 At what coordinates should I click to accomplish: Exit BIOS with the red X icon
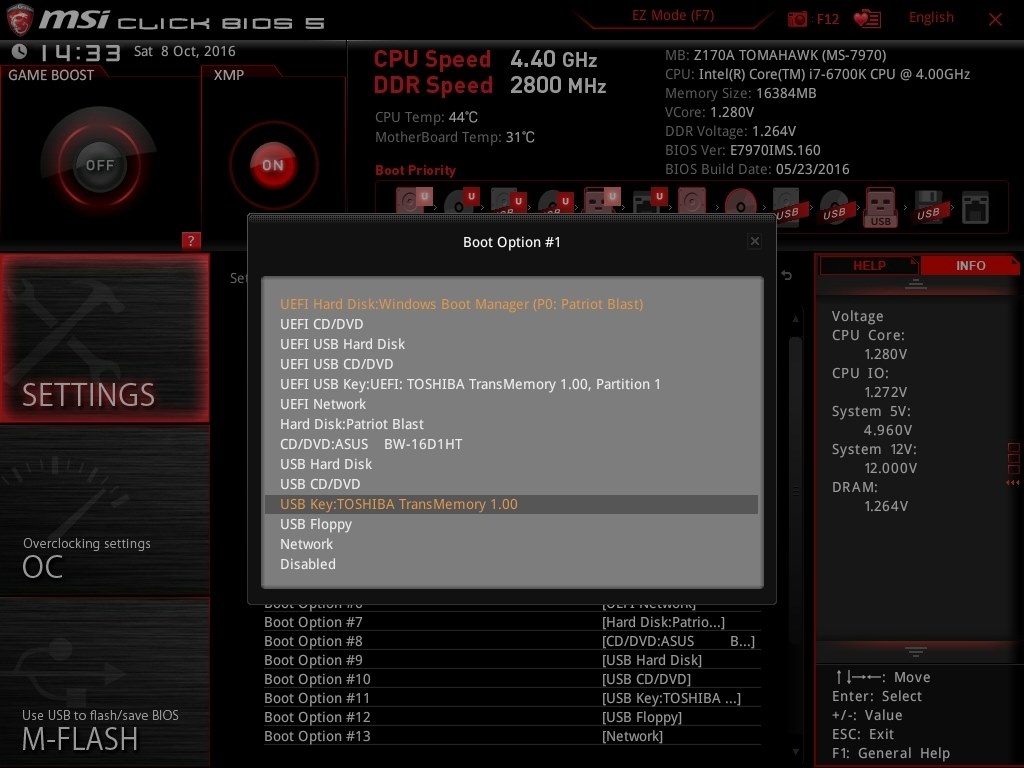click(x=995, y=19)
